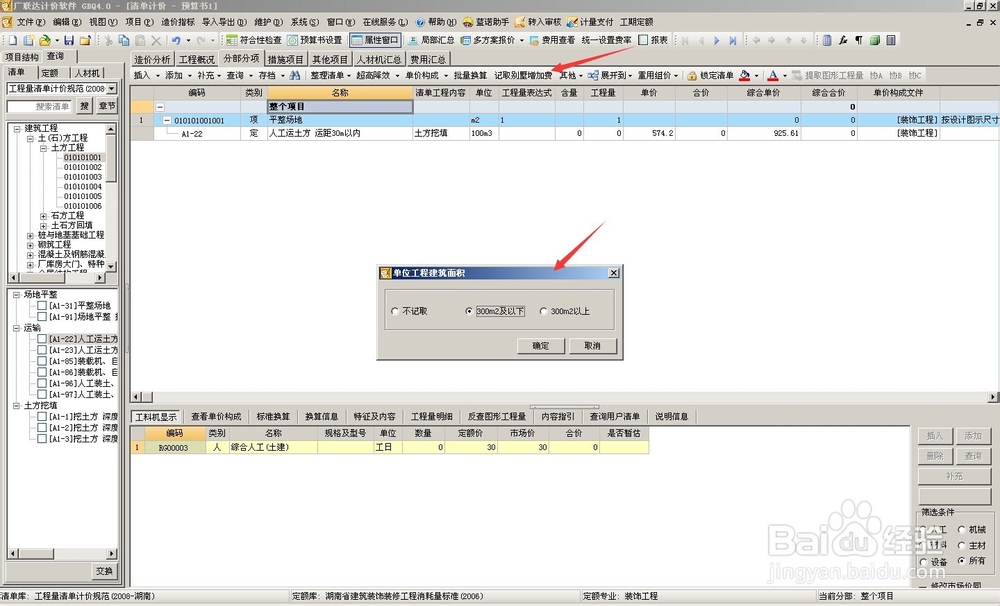Screen dimensions: 1000x606
Task: Click the paragraph mark ¶ icon
Action: coord(859,40)
